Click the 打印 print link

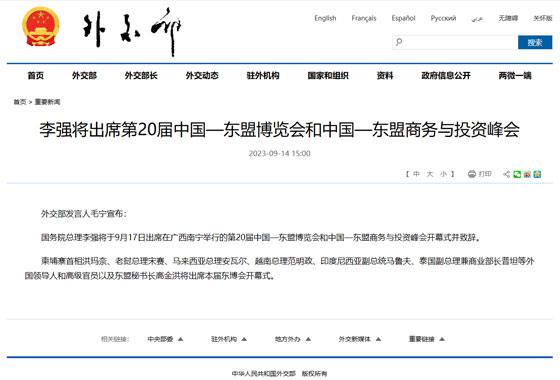click(x=485, y=174)
